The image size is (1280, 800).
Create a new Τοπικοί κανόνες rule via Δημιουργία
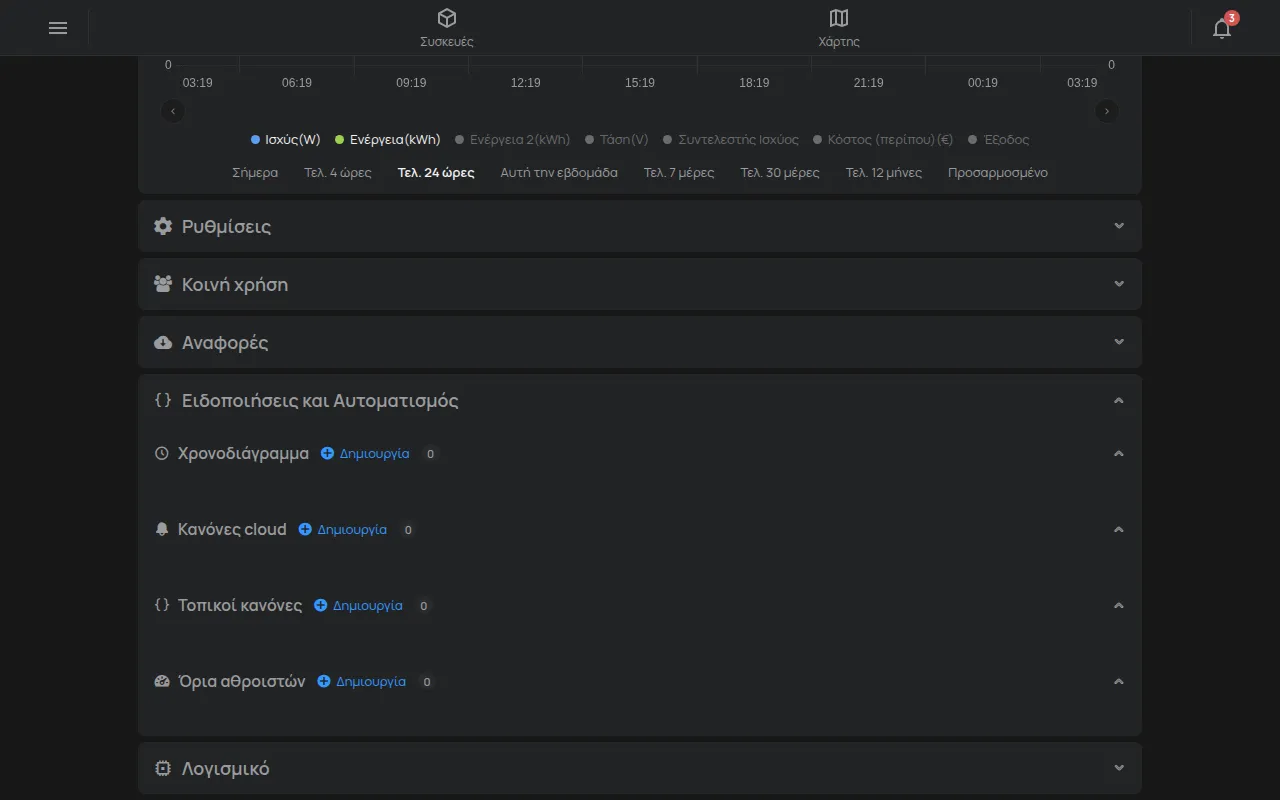tap(358, 605)
